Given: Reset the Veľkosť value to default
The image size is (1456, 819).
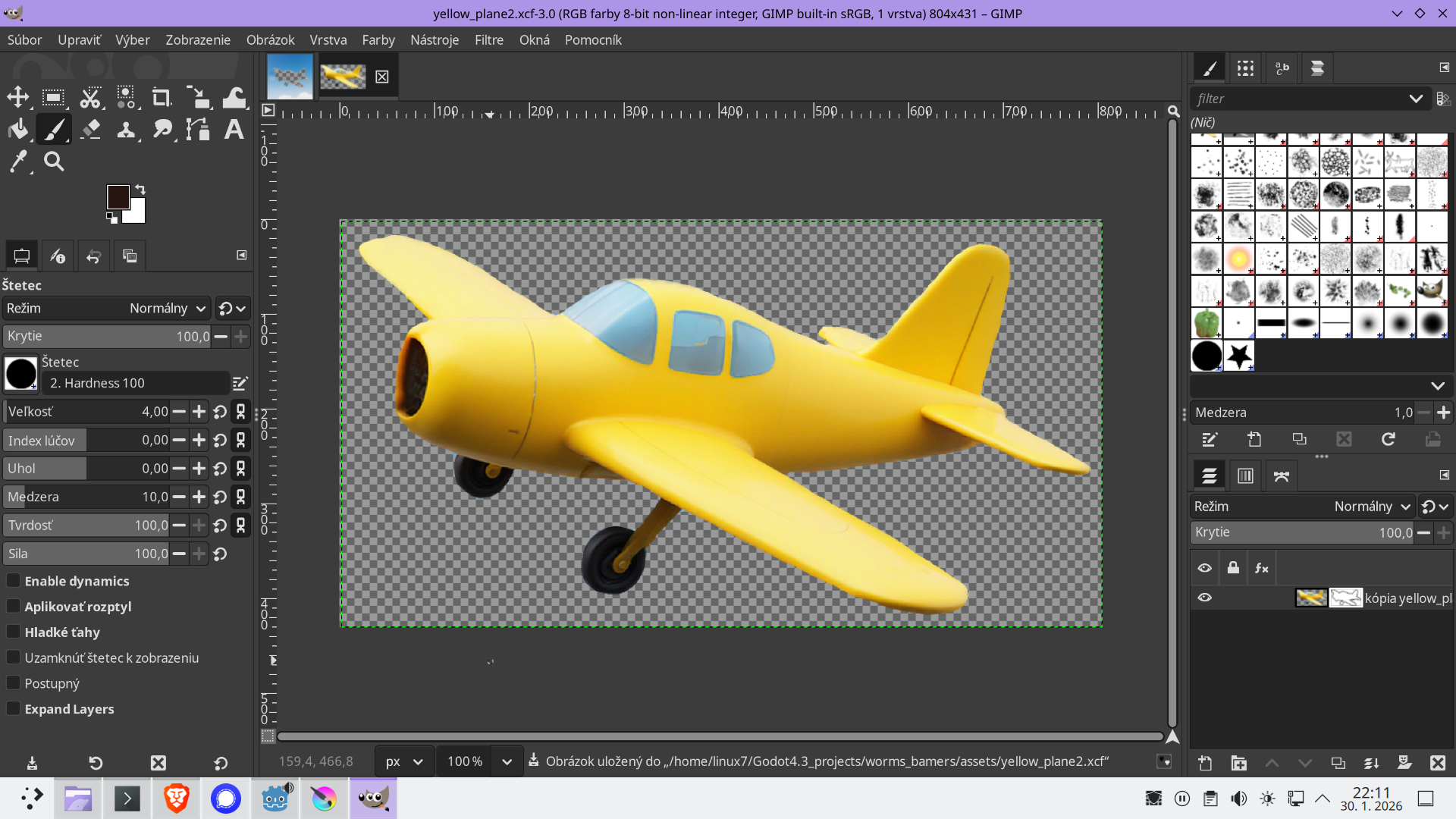Looking at the screenshot, I should [220, 411].
